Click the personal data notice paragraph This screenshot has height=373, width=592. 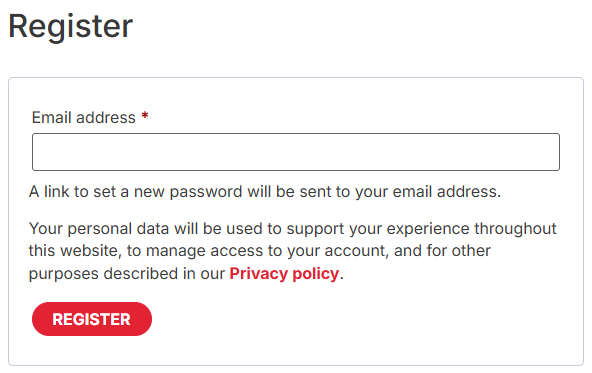[x=293, y=251]
